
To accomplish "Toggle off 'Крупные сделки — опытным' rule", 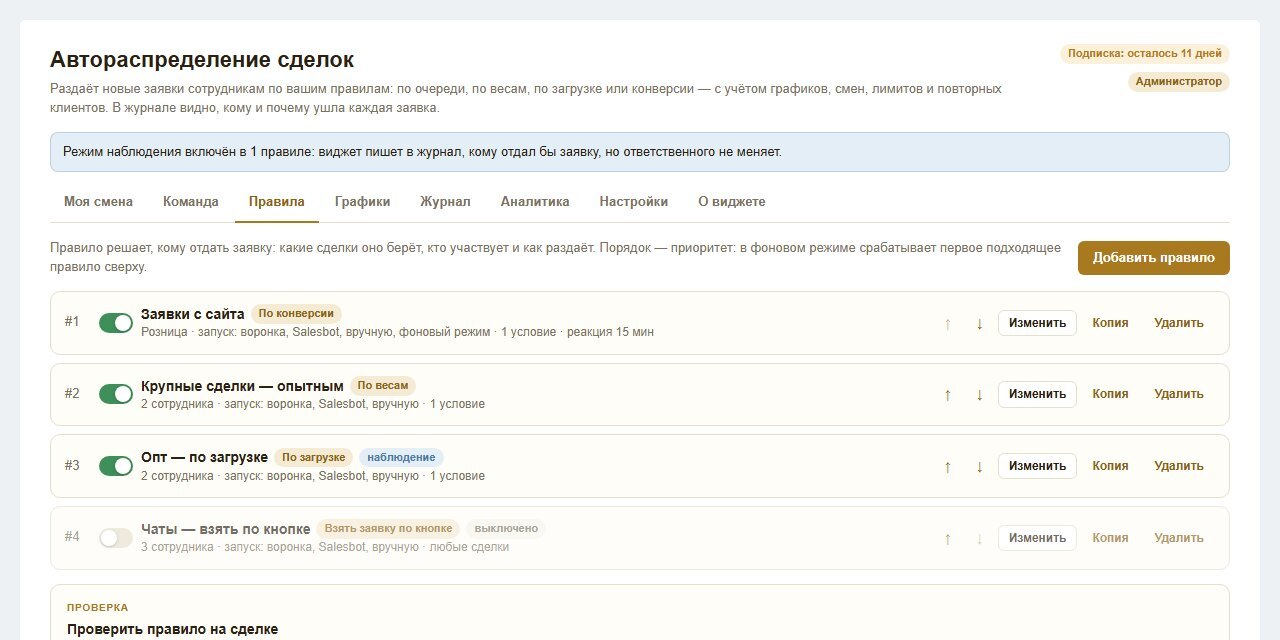I will [x=116, y=394].
